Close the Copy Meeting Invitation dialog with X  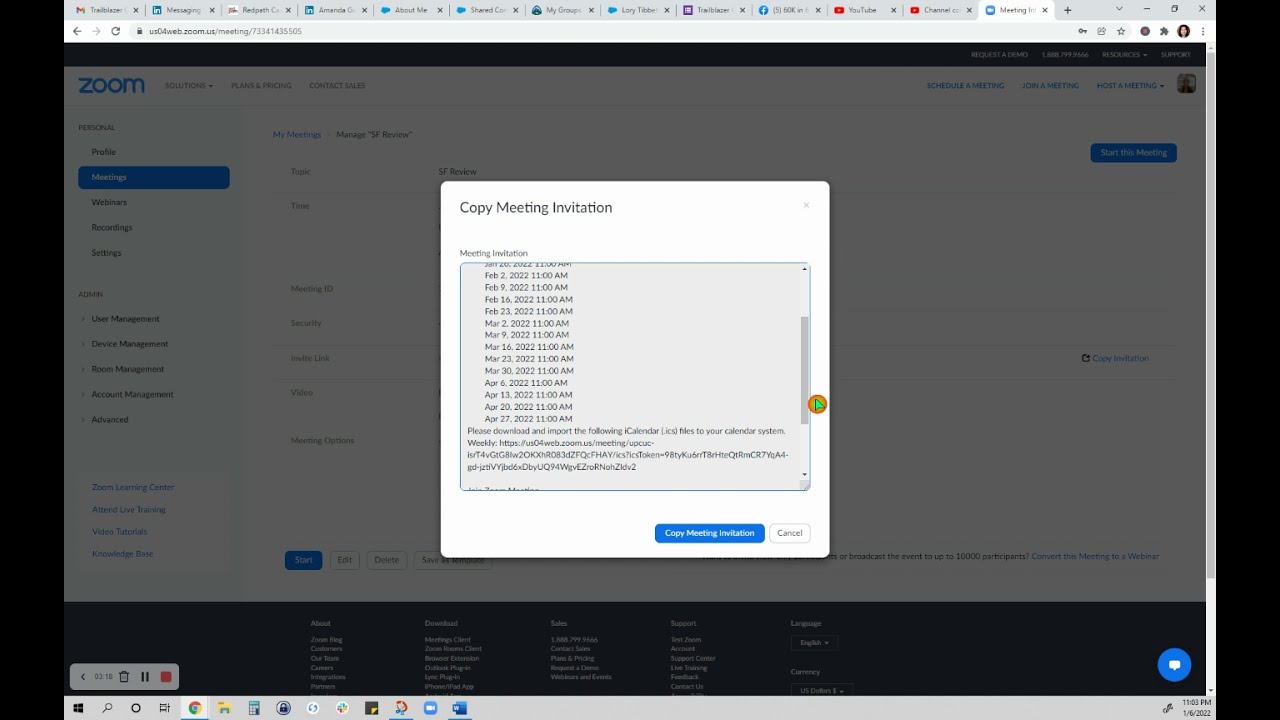coord(806,205)
